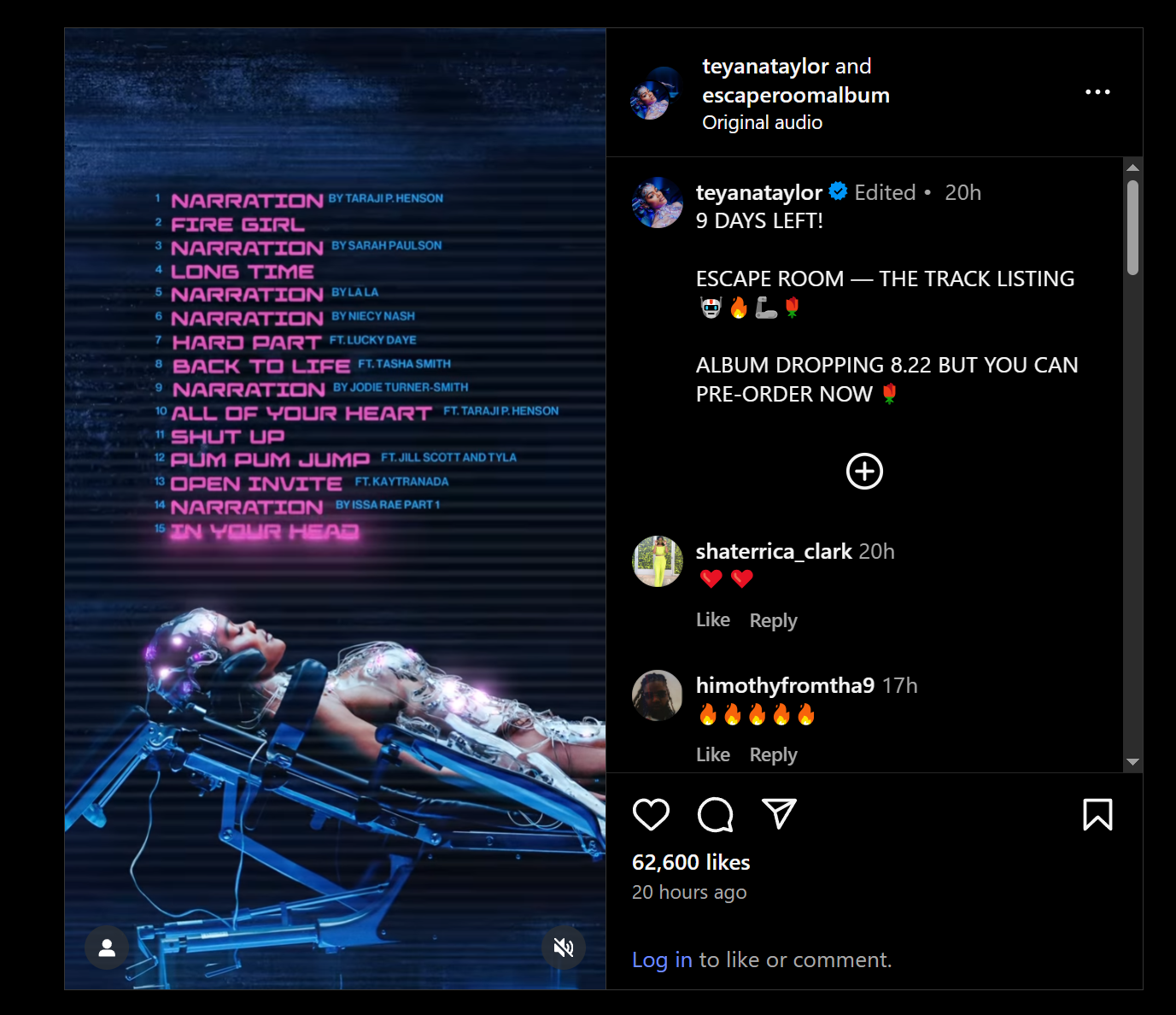This screenshot has height=1015, width=1176.
Task: Open three-dot more options menu
Action: click(x=1097, y=91)
